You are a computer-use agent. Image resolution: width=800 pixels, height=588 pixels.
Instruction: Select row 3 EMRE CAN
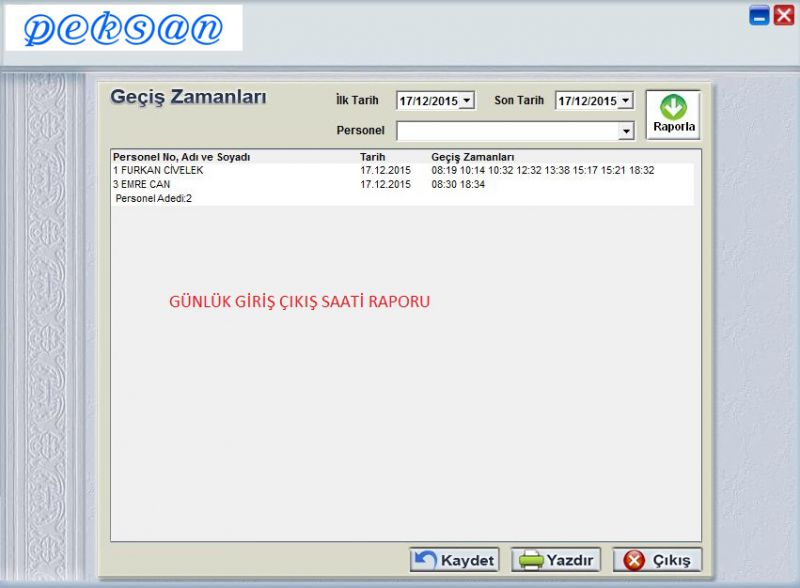click(402, 184)
